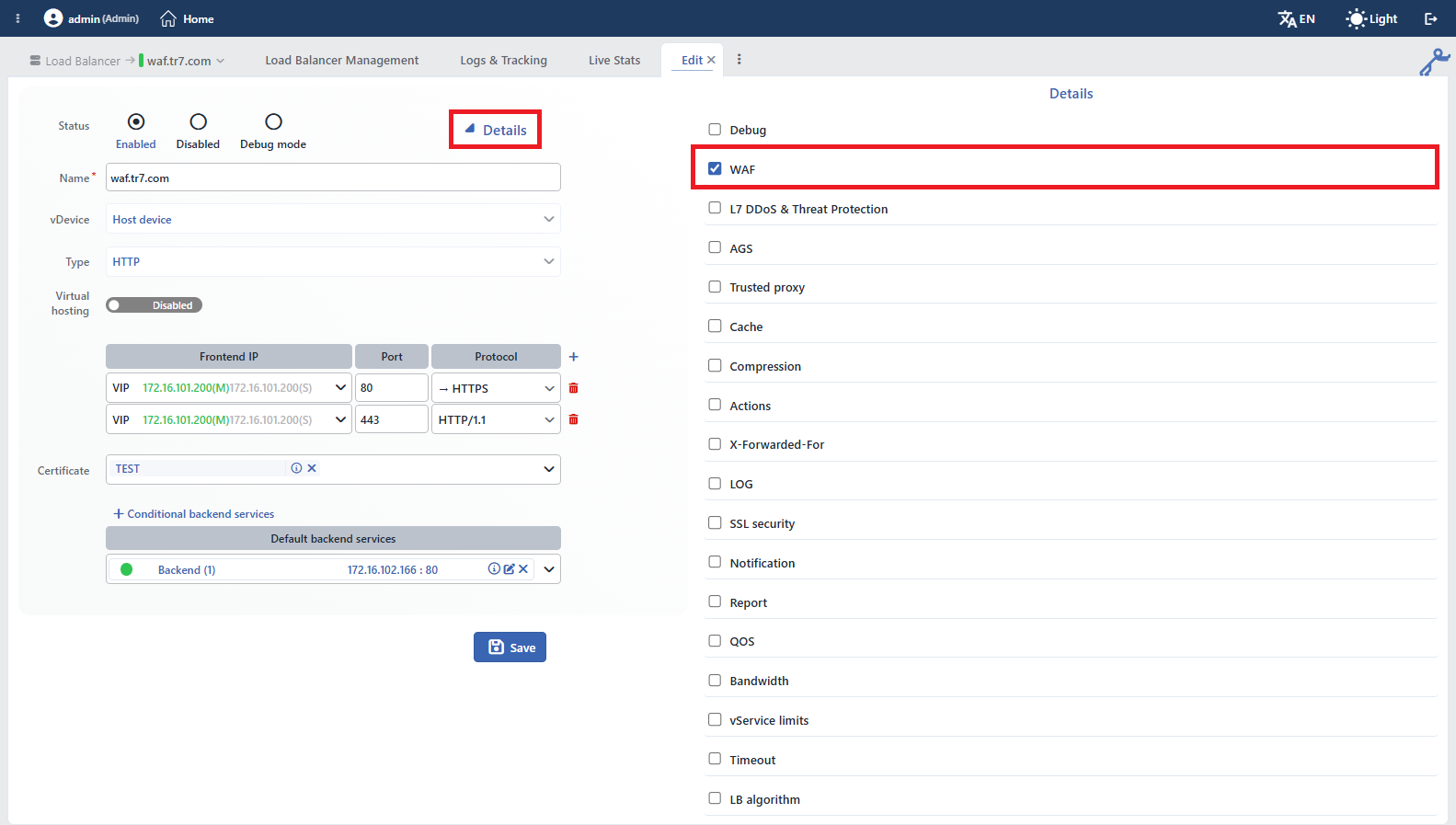Click the logout icon in top right
Screen dimensions: 1456x825
(x=1431, y=18)
